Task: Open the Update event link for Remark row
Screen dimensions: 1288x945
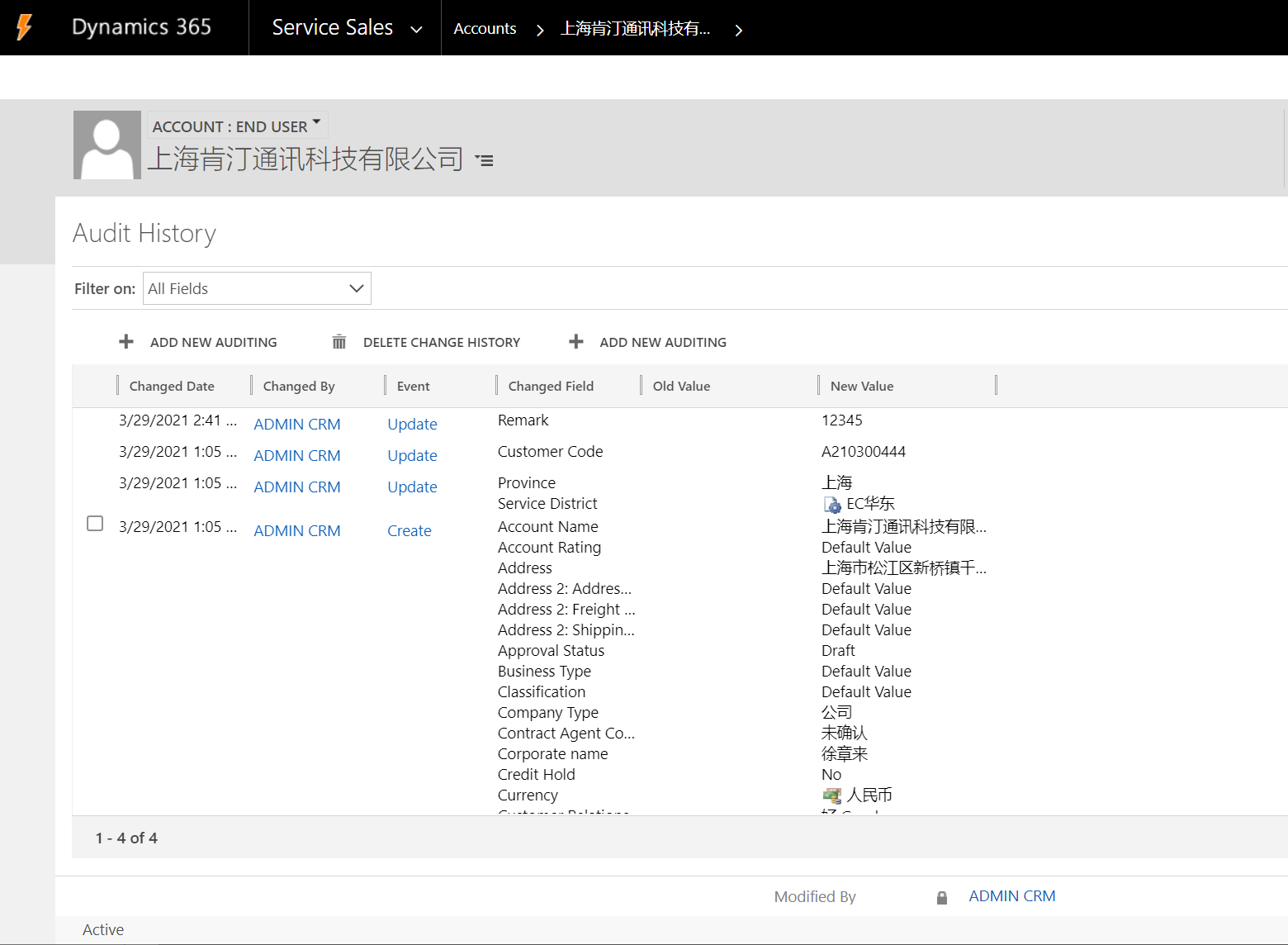Action: tap(412, 424)
